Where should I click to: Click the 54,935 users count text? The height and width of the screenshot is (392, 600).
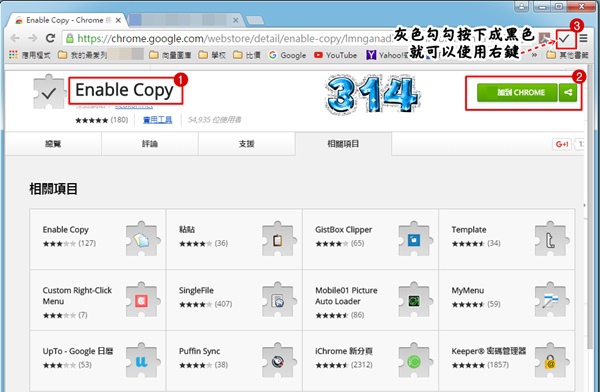(x=214, y=120)
